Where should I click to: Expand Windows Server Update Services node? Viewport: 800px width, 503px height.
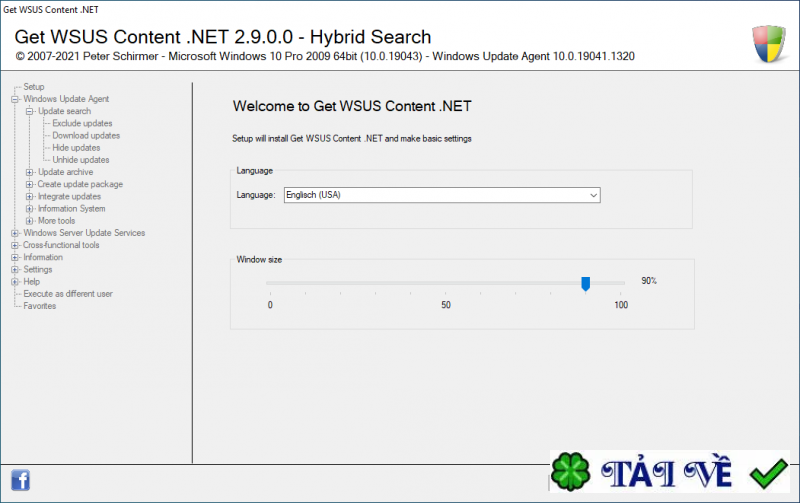point(15,233)
